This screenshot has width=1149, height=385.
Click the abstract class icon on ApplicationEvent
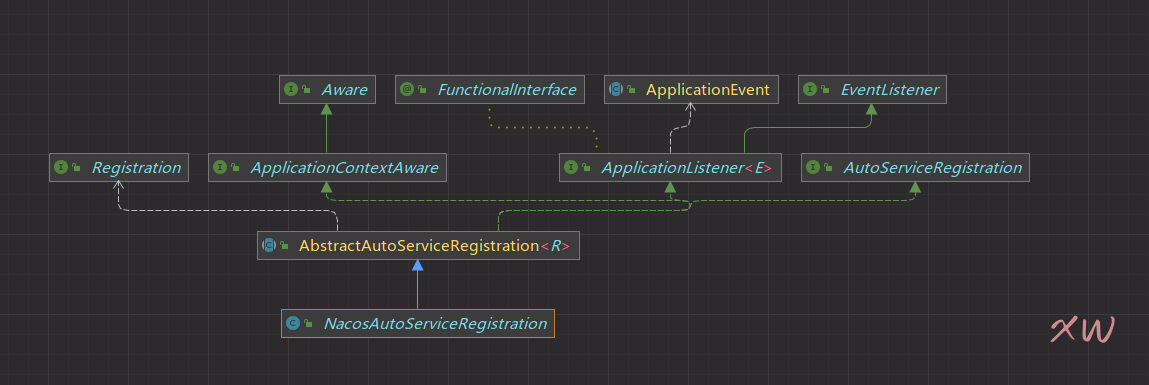point(616,89)
